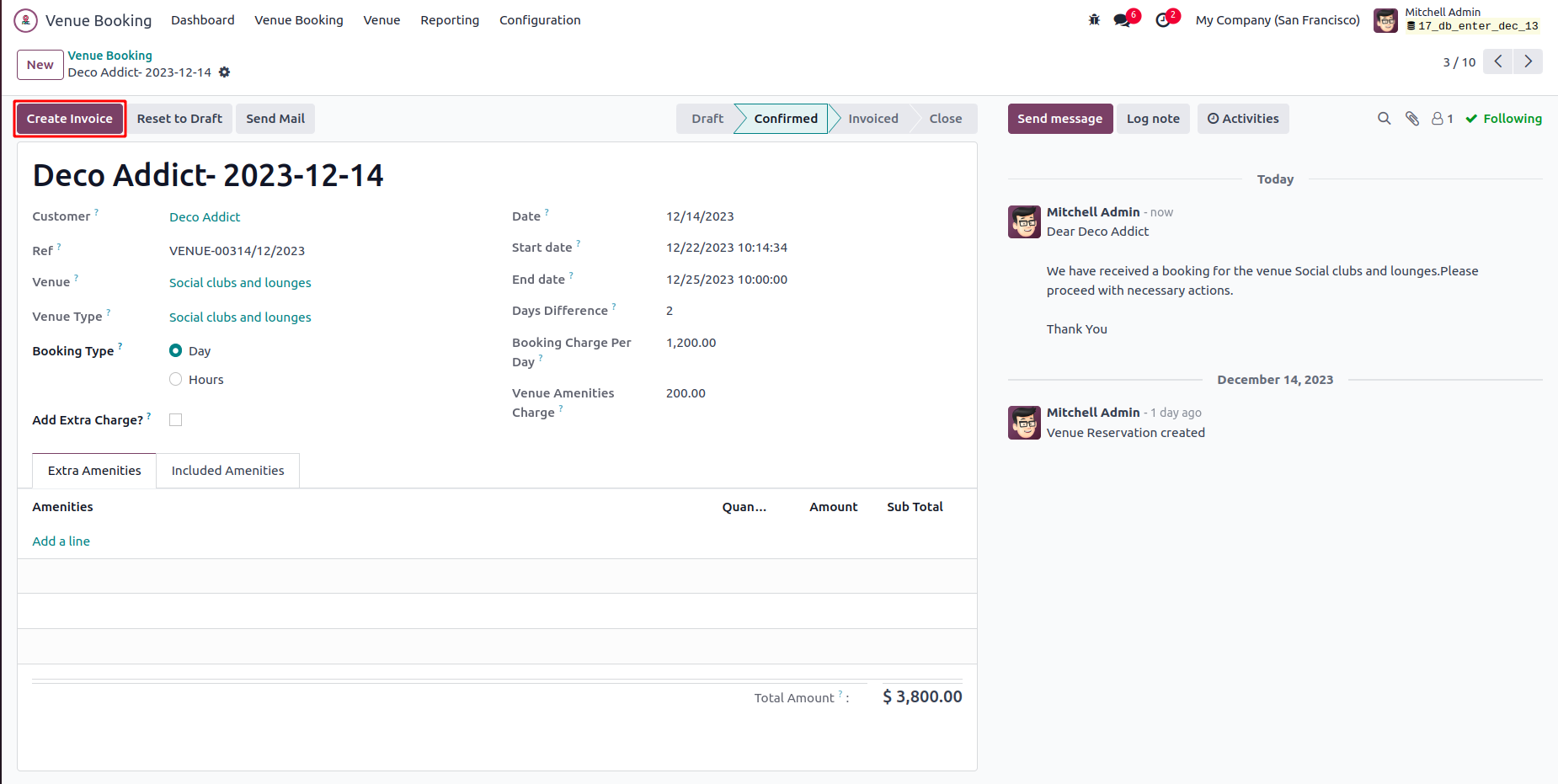Open the Activities button in chatter
Image resolution: width=1558 pixels, height=784 pixels.
1243,119
